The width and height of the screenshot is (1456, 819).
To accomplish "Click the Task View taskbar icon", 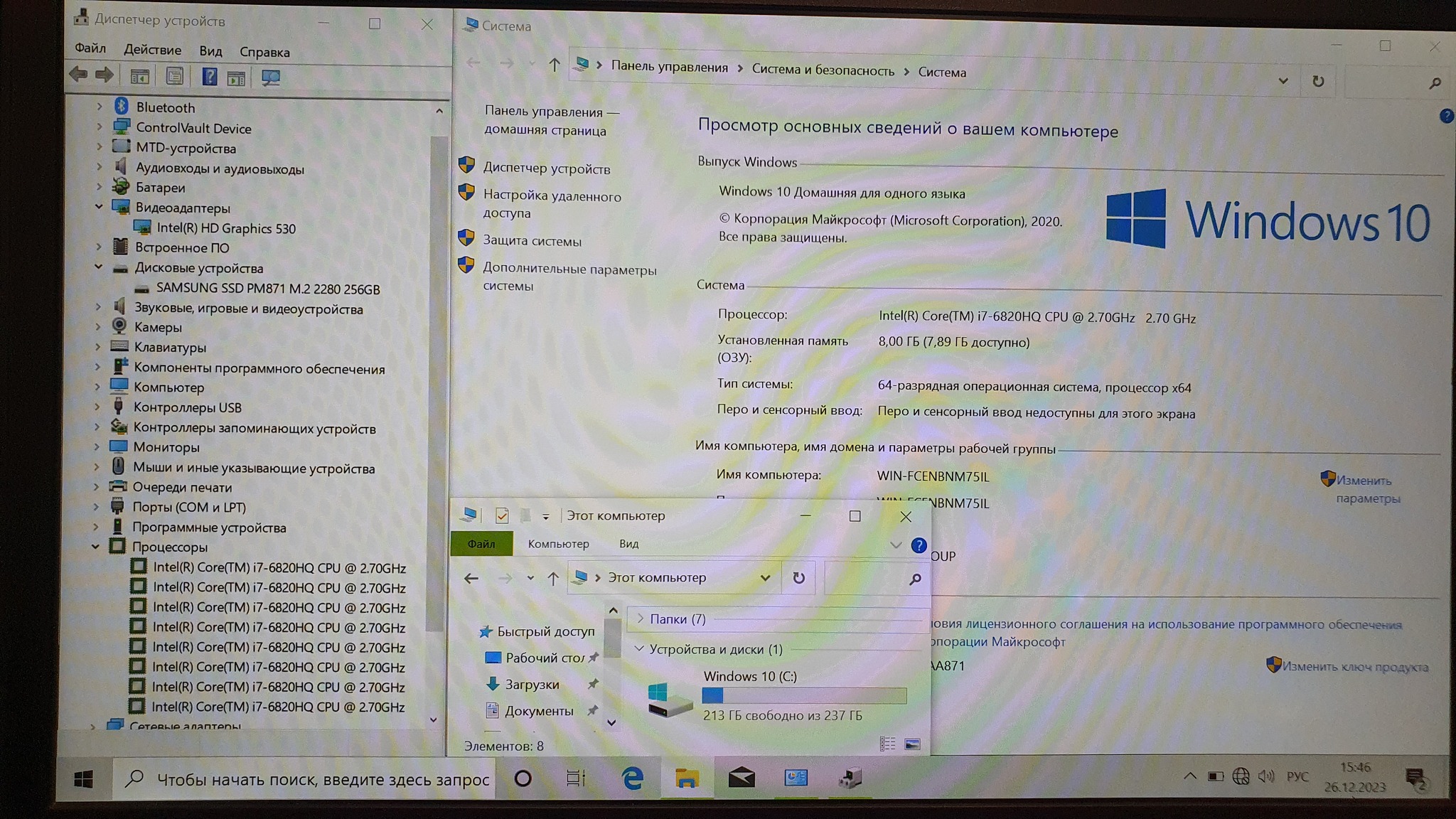I will [x=575, y=778].
